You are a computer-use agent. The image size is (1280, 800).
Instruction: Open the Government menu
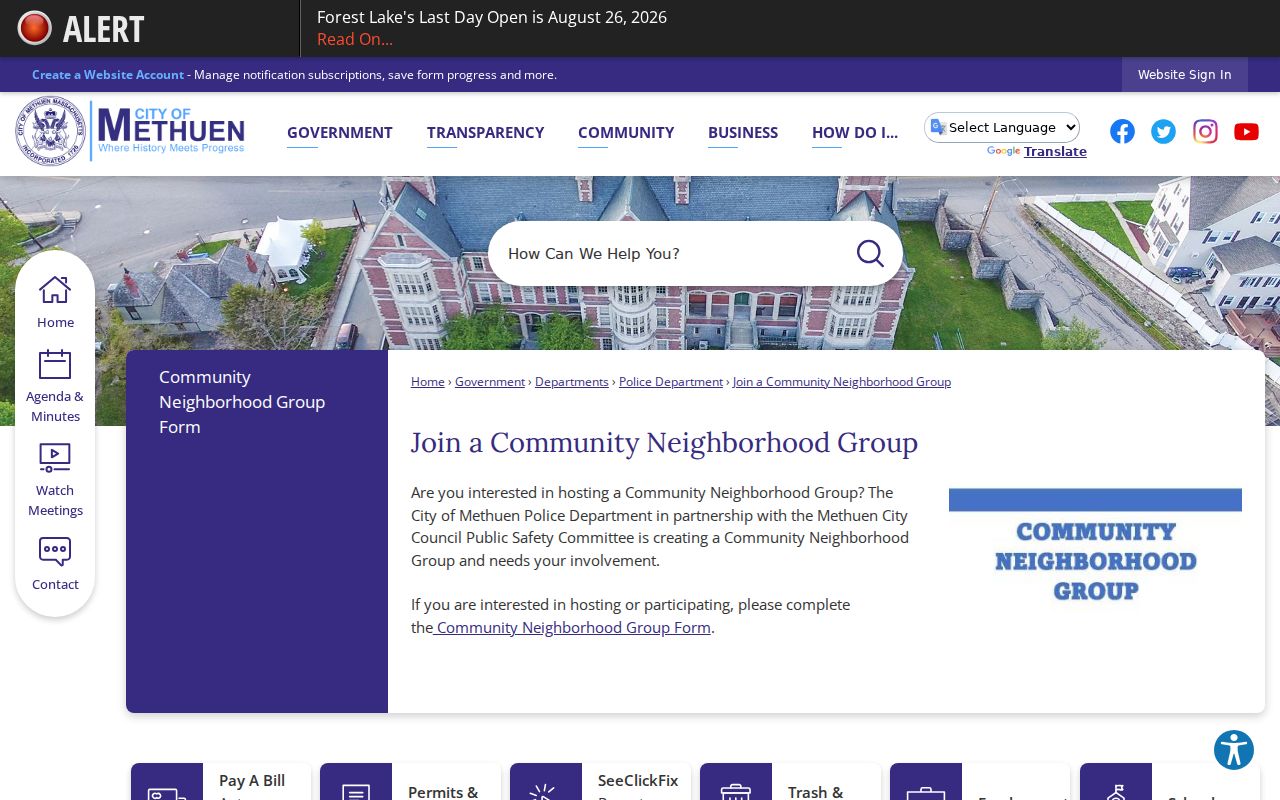coord(340,132)
